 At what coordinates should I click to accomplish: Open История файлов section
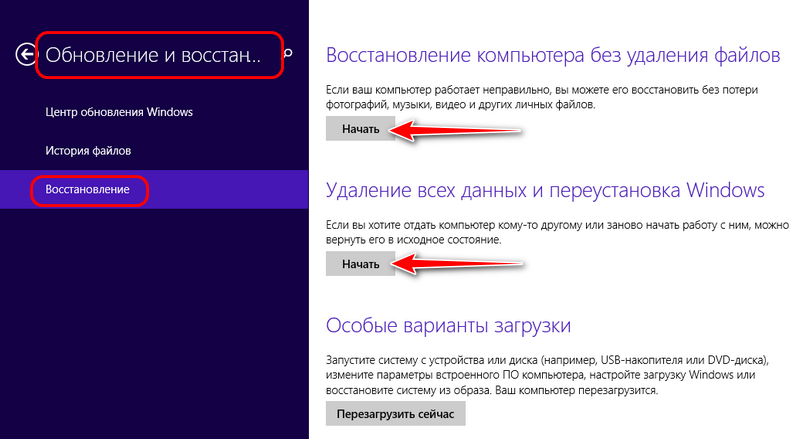point(88,151)
